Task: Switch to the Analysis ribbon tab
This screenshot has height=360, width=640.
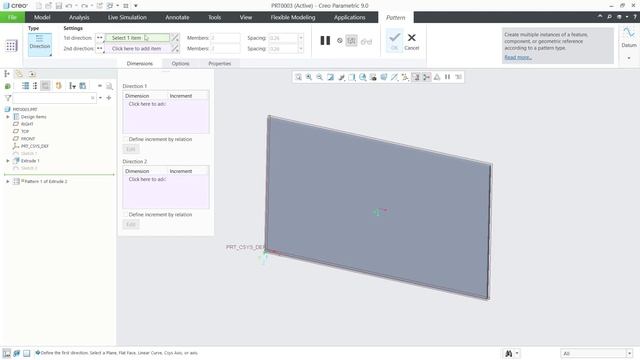Action: 79,17
